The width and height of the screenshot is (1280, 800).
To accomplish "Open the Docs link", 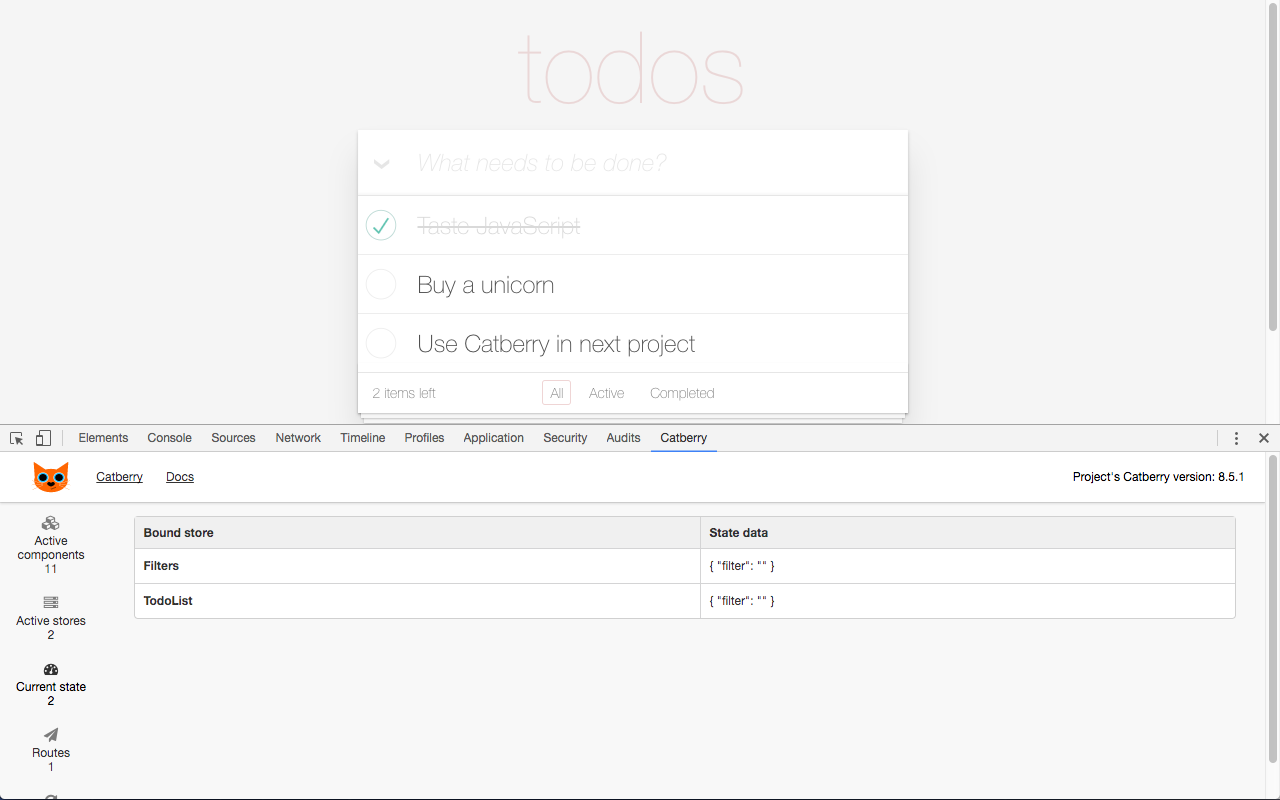I will (180, 477).
